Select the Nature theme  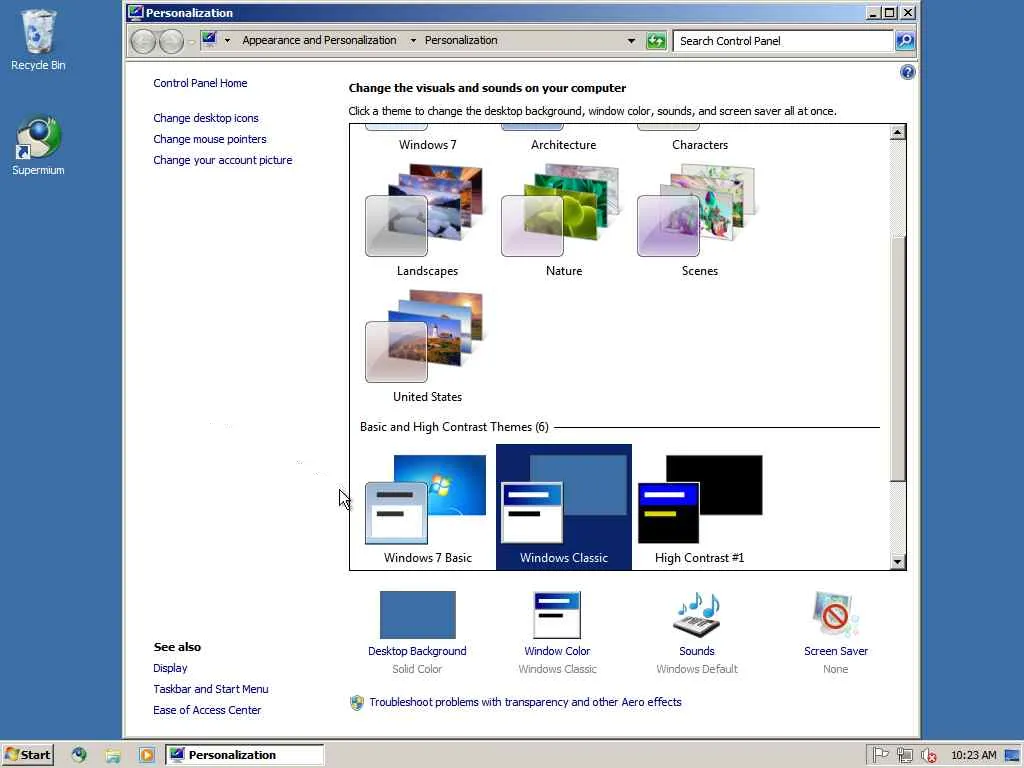pos(564,221)
